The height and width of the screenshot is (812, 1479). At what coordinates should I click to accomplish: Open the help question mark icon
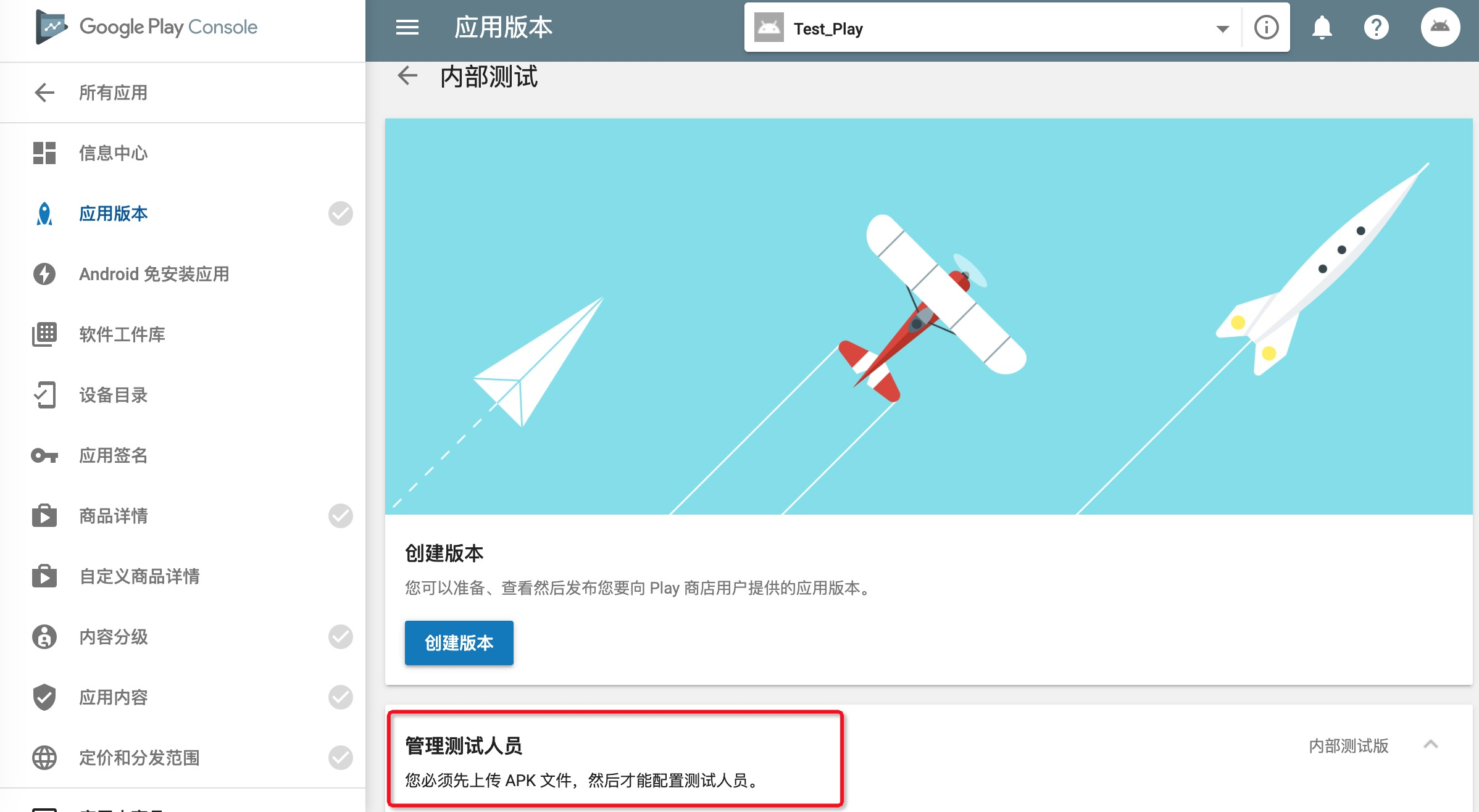click(x=1376, y=28)
